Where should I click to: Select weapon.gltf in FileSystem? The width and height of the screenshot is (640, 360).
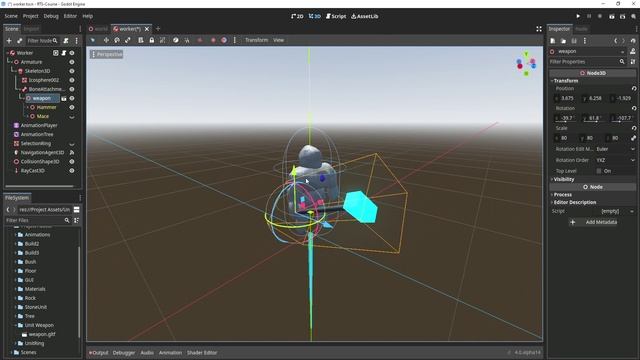point(41,334)
